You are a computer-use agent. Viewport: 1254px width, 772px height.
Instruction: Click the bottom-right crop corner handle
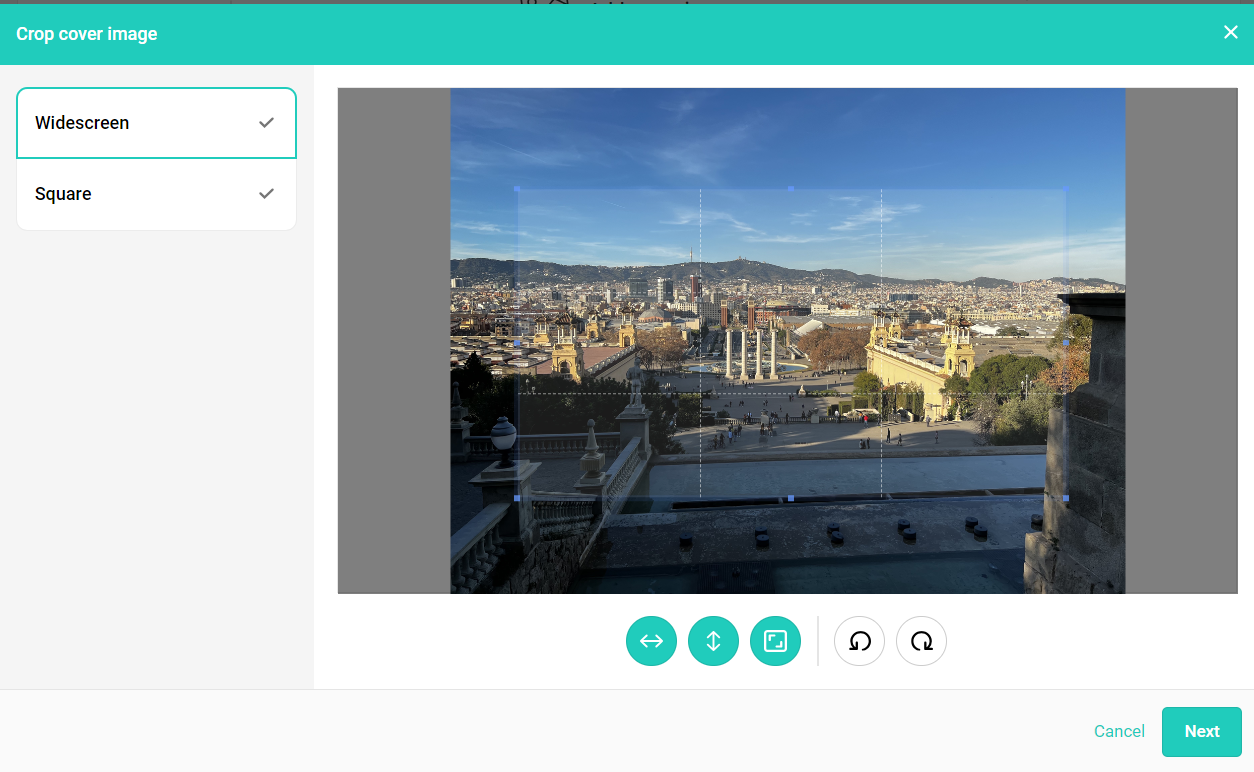(1066, 498)
